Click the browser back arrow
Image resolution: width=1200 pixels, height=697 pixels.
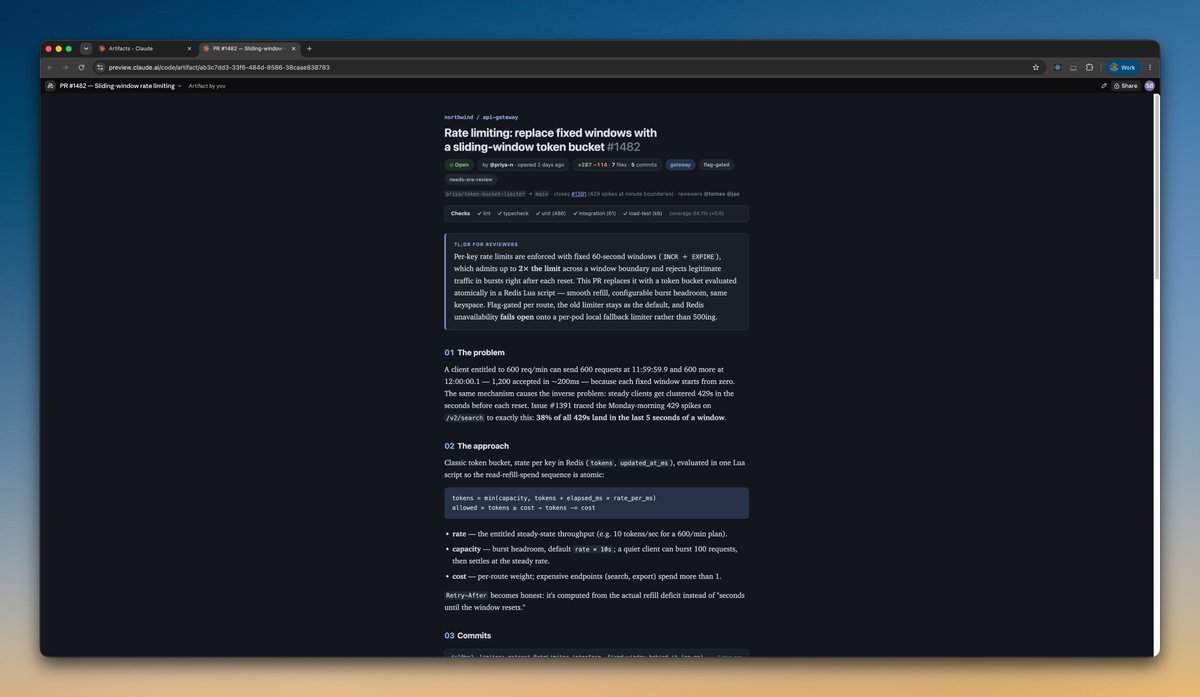click(50, 67)
